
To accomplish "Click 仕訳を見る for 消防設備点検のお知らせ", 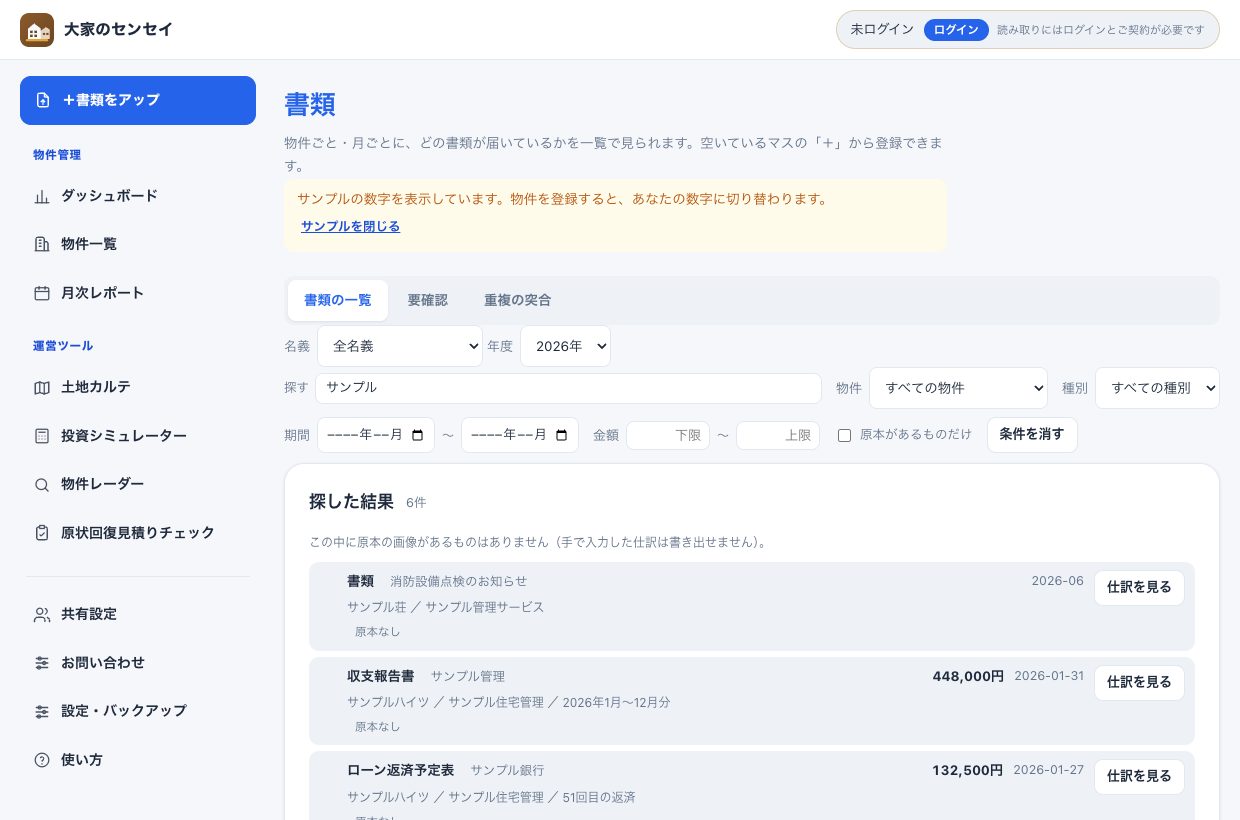I will [1139, 588].
